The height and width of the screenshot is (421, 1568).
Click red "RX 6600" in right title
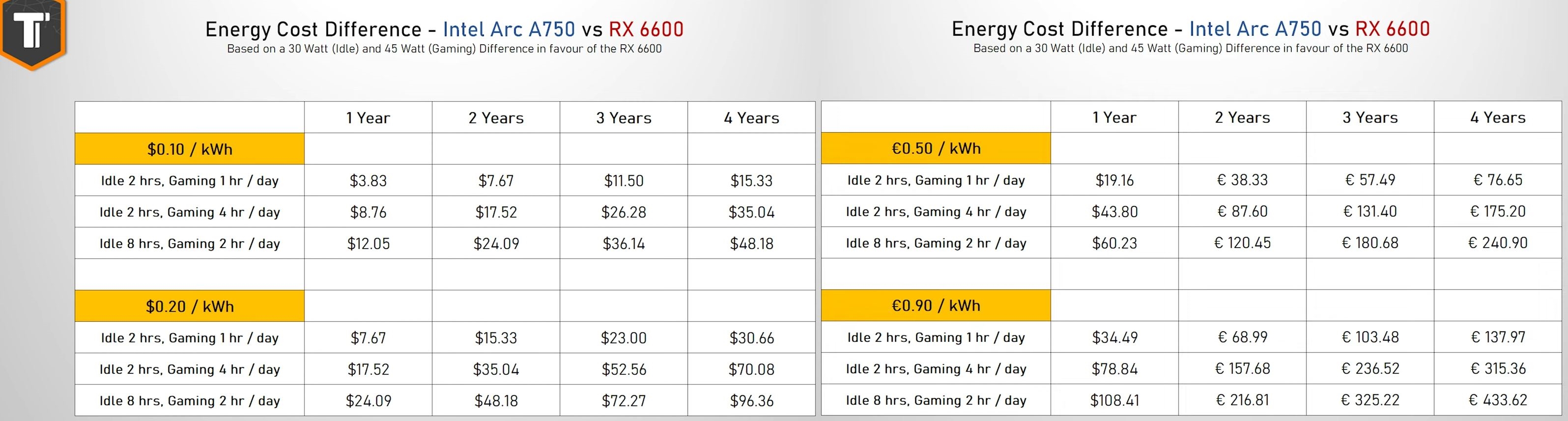1392,28
